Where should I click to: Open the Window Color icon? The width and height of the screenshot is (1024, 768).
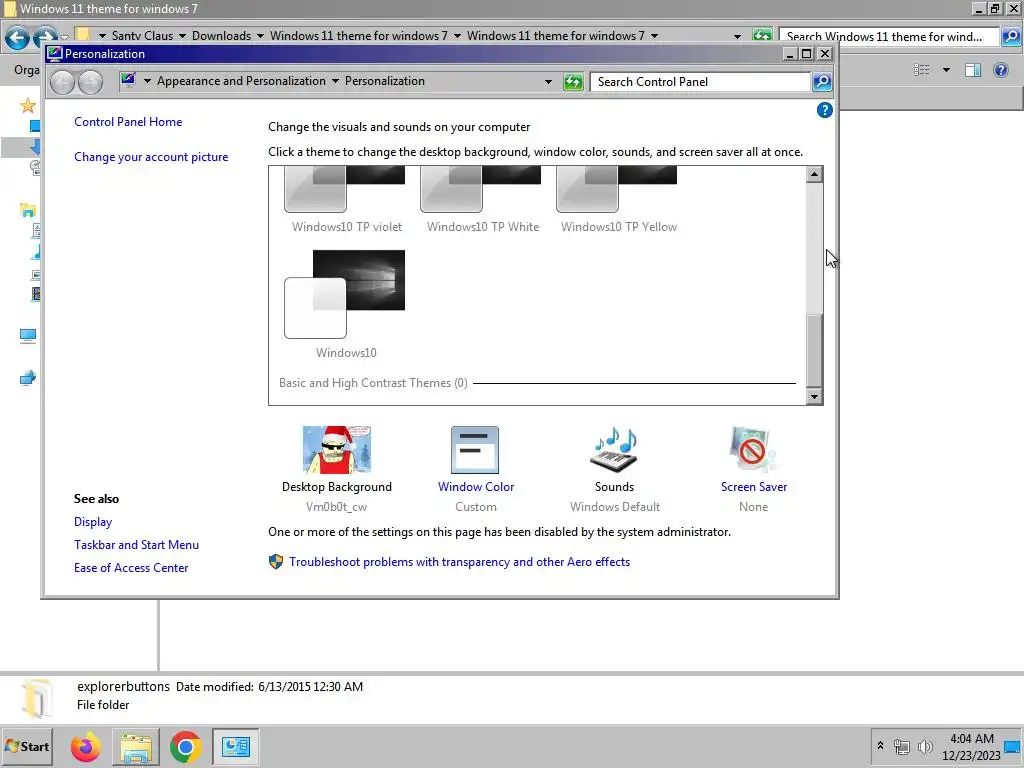click(x=475, y=450)
